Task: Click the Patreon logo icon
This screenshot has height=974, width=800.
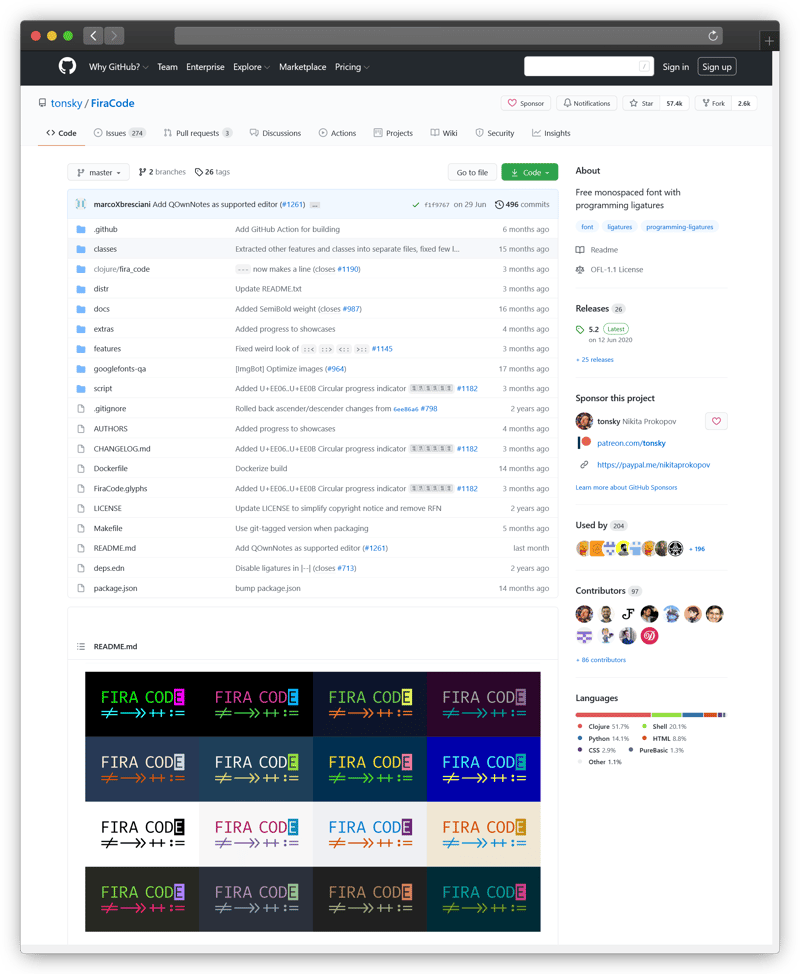Action: [x=584, y=442]
